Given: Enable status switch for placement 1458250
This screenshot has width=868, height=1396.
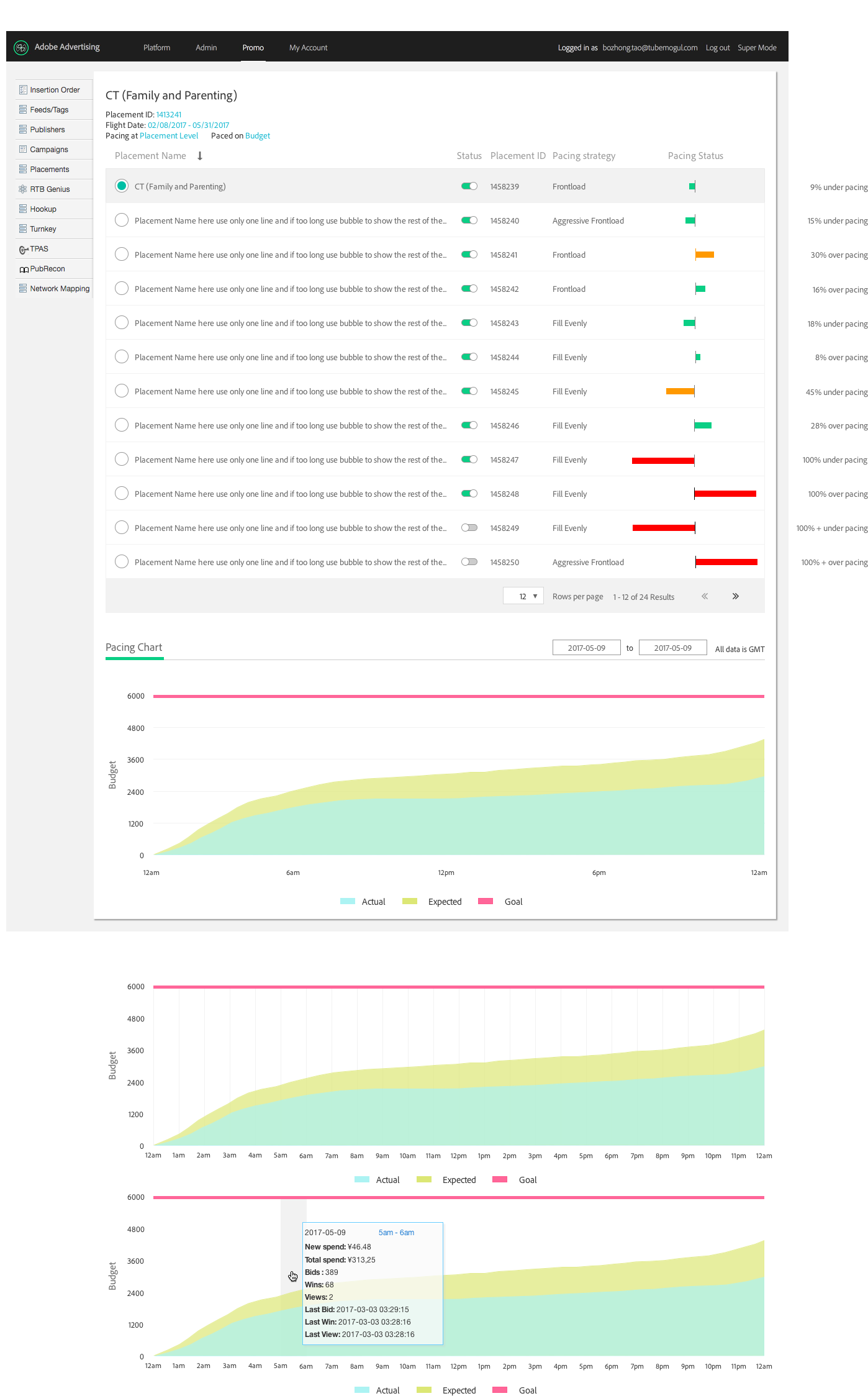Looking at the screenshot, I should click(469, 562).
